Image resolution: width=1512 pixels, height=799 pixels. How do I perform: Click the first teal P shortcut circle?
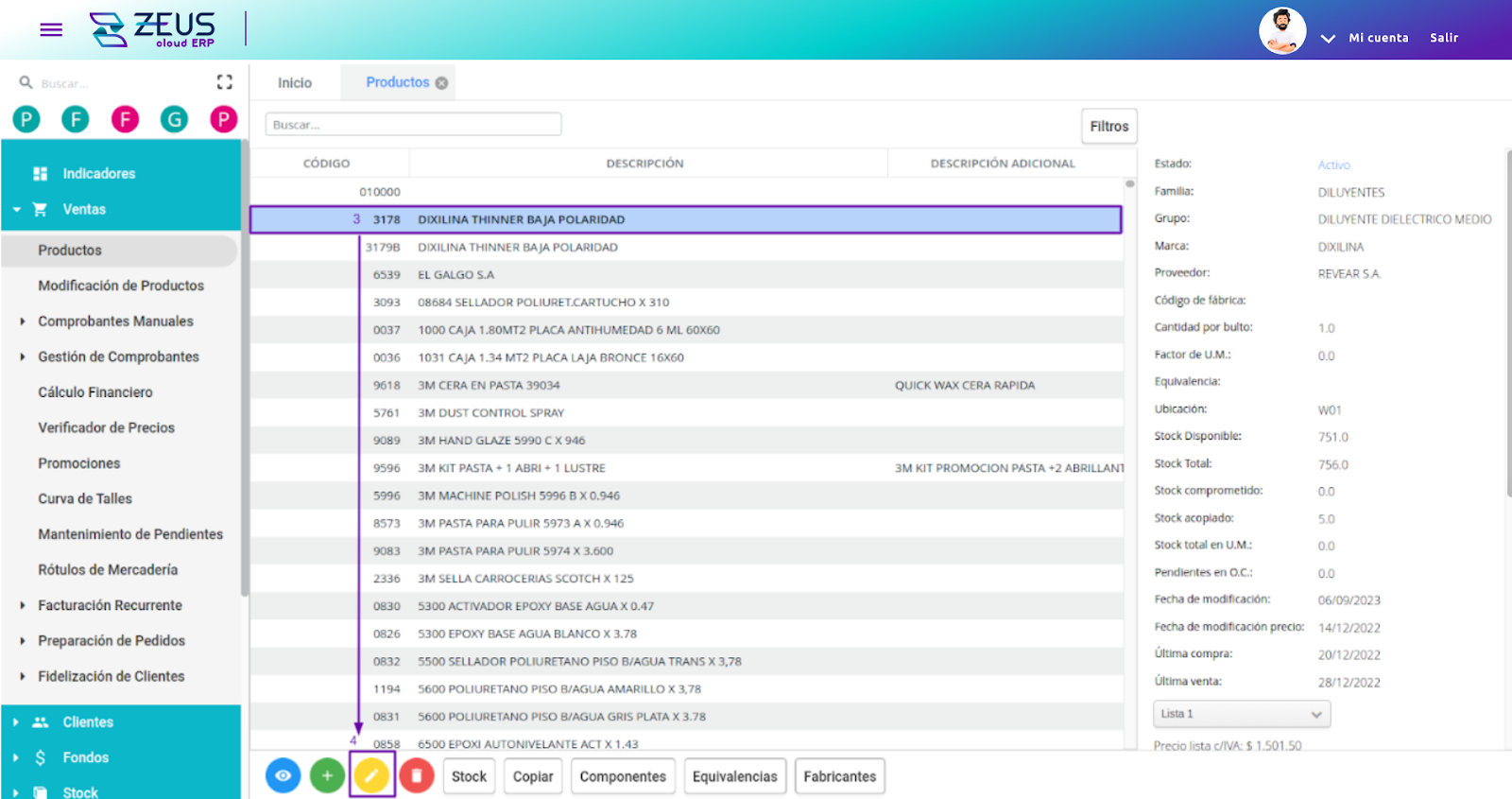pyautogui.click(x=26, y=119)
